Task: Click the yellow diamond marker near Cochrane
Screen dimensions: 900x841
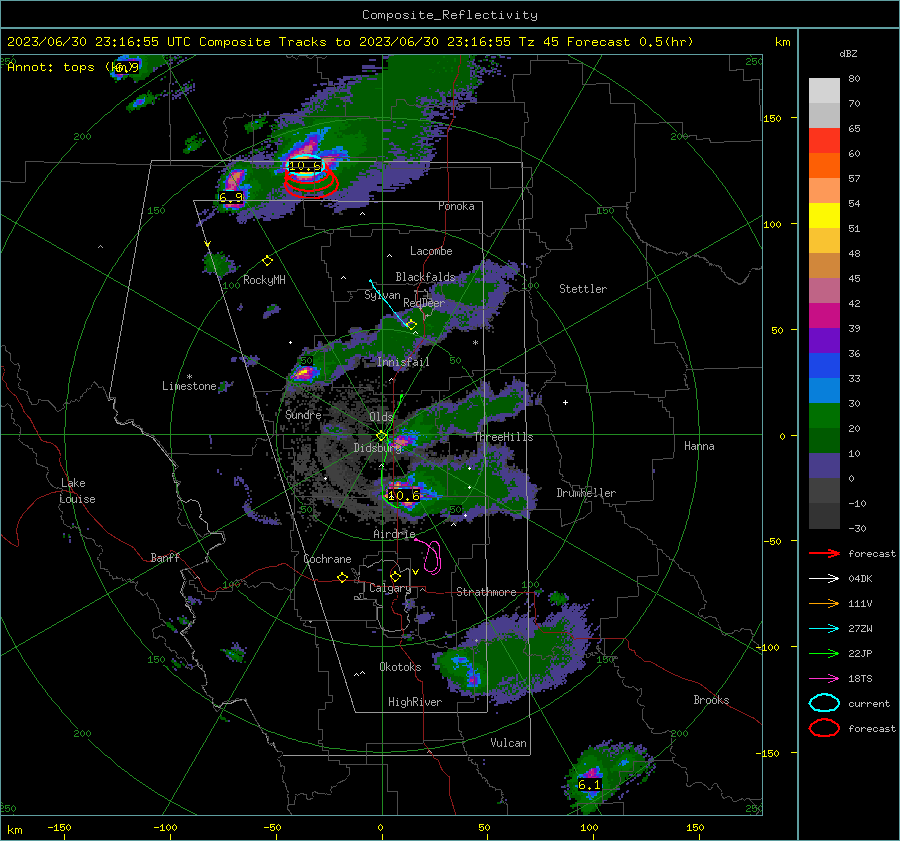Action: click(x=342, y=578)
